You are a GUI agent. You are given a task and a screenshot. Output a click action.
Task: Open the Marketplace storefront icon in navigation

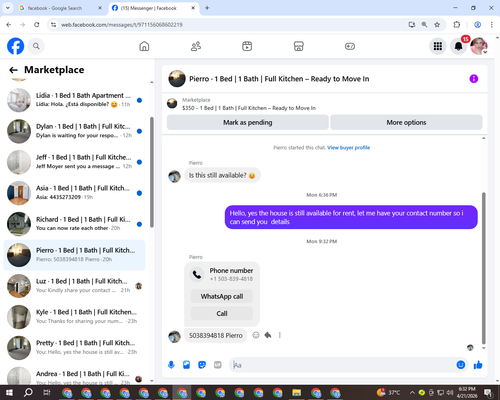[x=298, y=46]
